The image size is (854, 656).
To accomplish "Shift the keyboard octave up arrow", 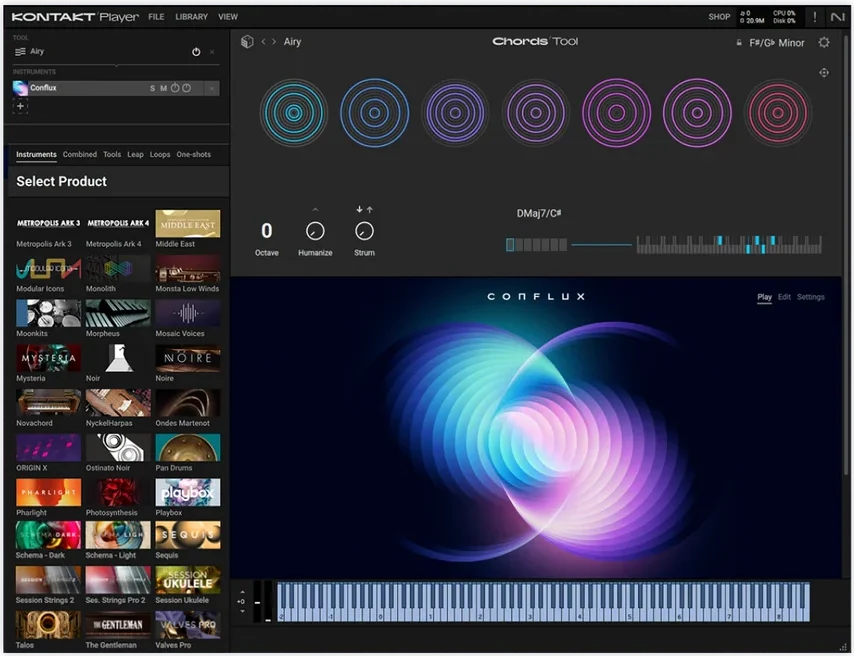I will (x=242, y=592).
